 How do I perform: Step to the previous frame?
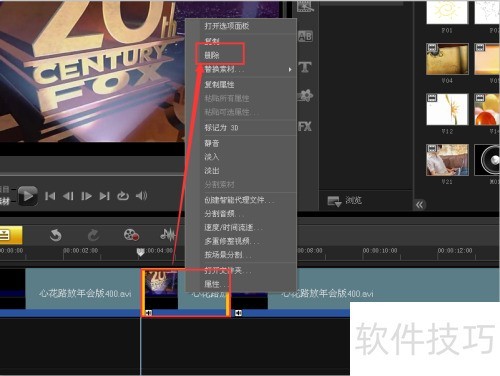point(68,196)
